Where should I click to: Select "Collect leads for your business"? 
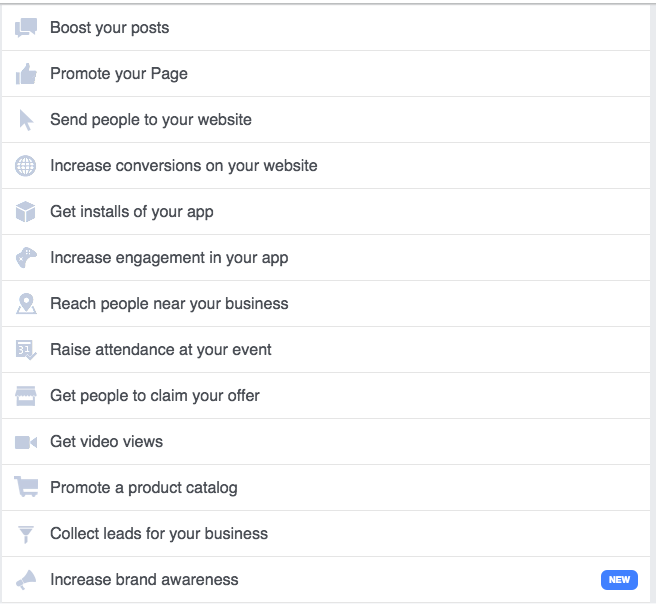[159, 534]
